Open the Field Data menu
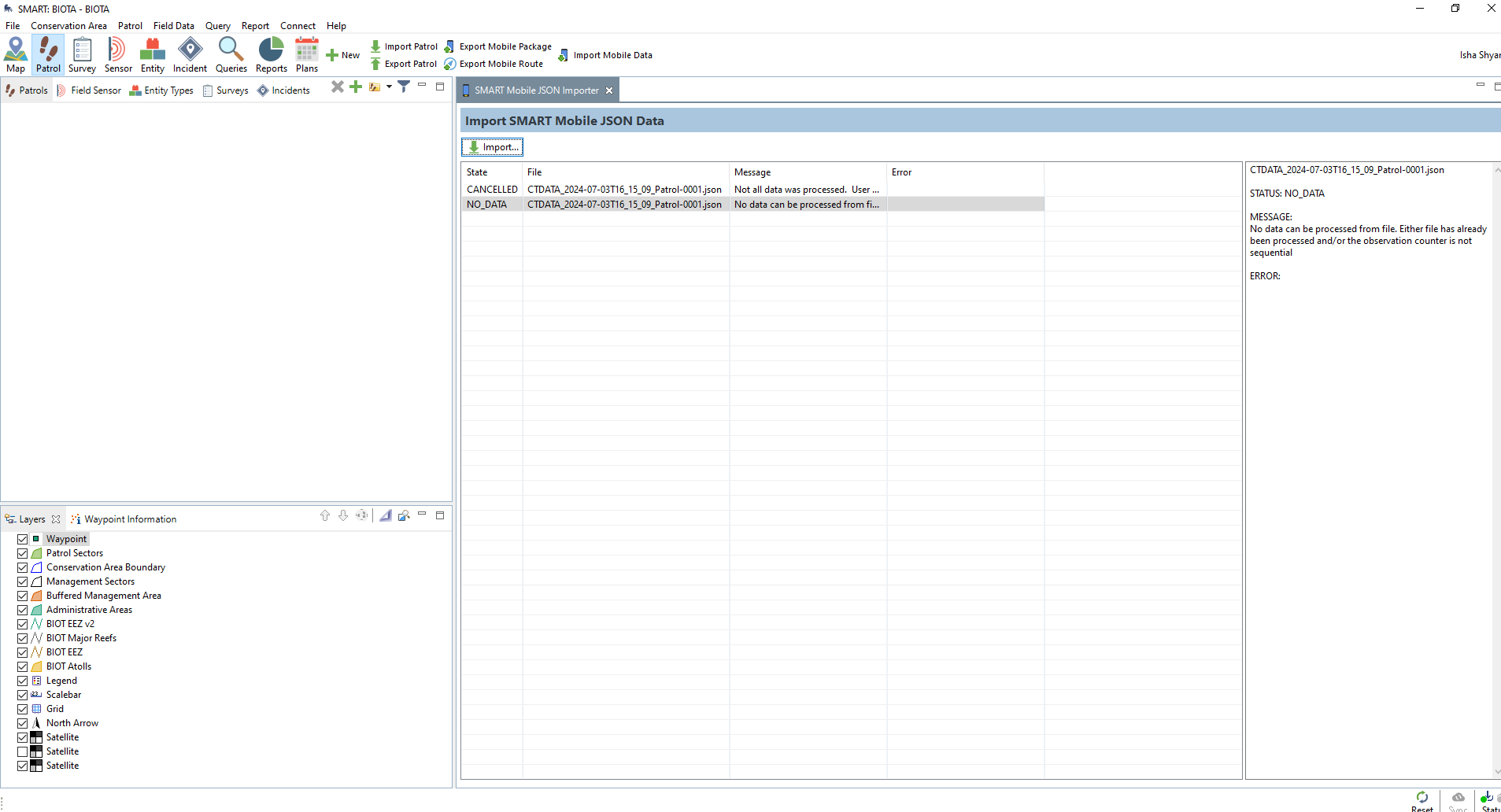Image resolution: width=1501 pixels, height=812 pixels. tap(173, 26)
